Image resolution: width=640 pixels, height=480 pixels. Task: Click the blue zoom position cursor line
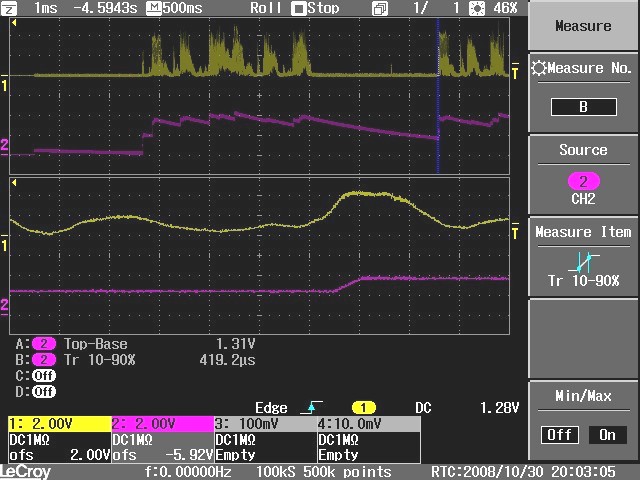tap(438, 96)
